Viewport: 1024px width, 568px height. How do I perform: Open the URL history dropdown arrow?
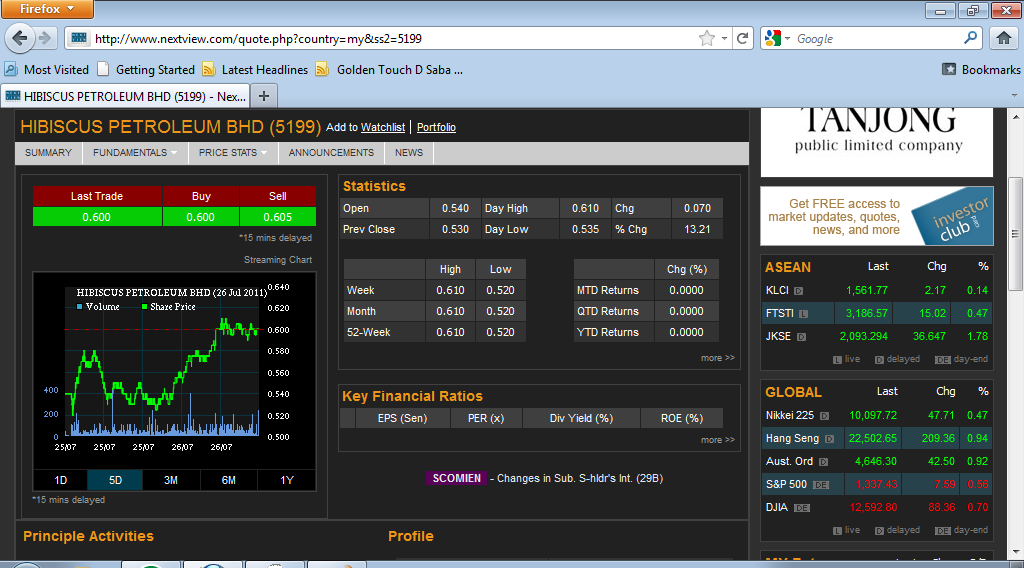tap(724, 39)
